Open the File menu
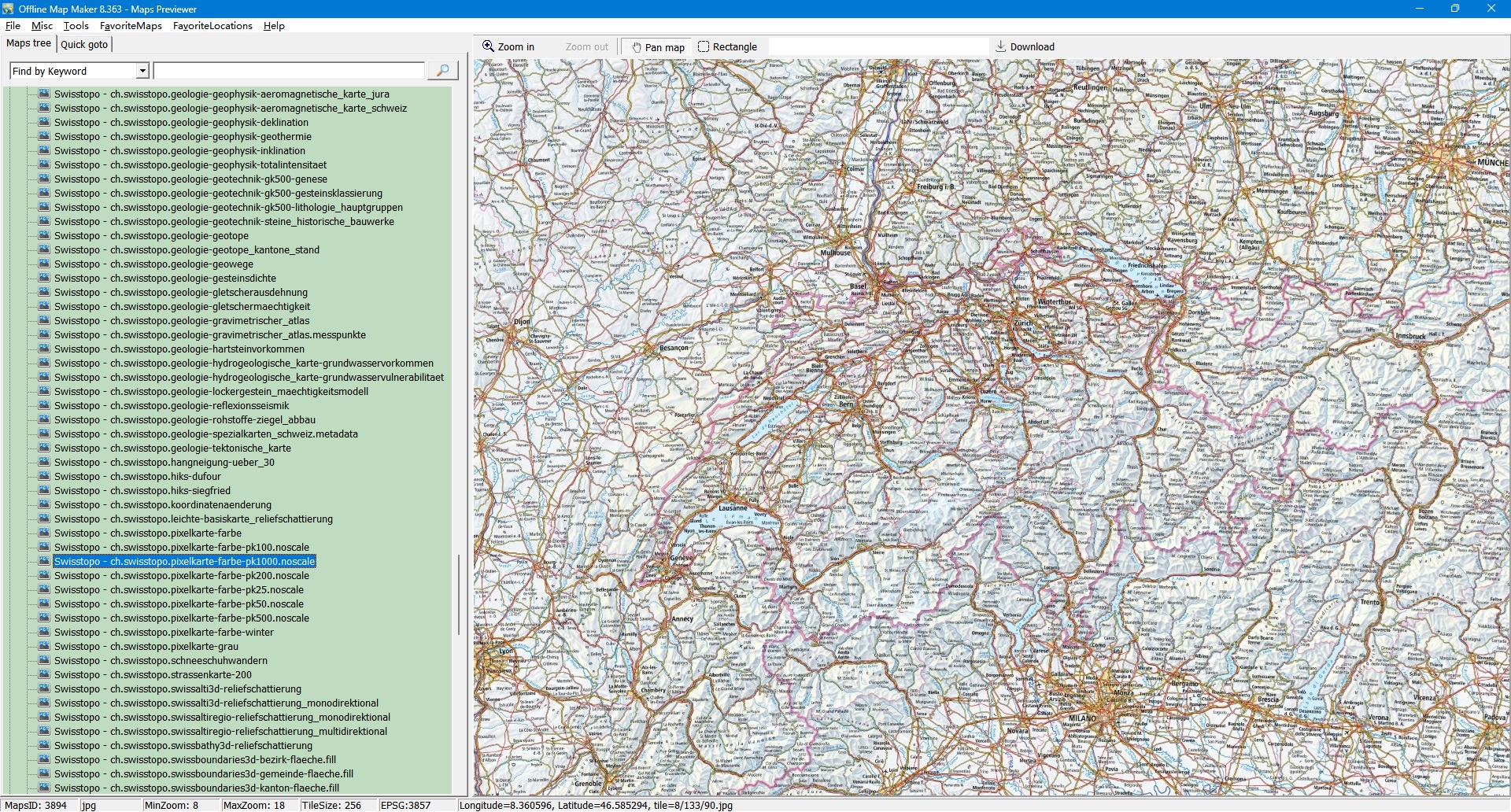 [13, 25]
